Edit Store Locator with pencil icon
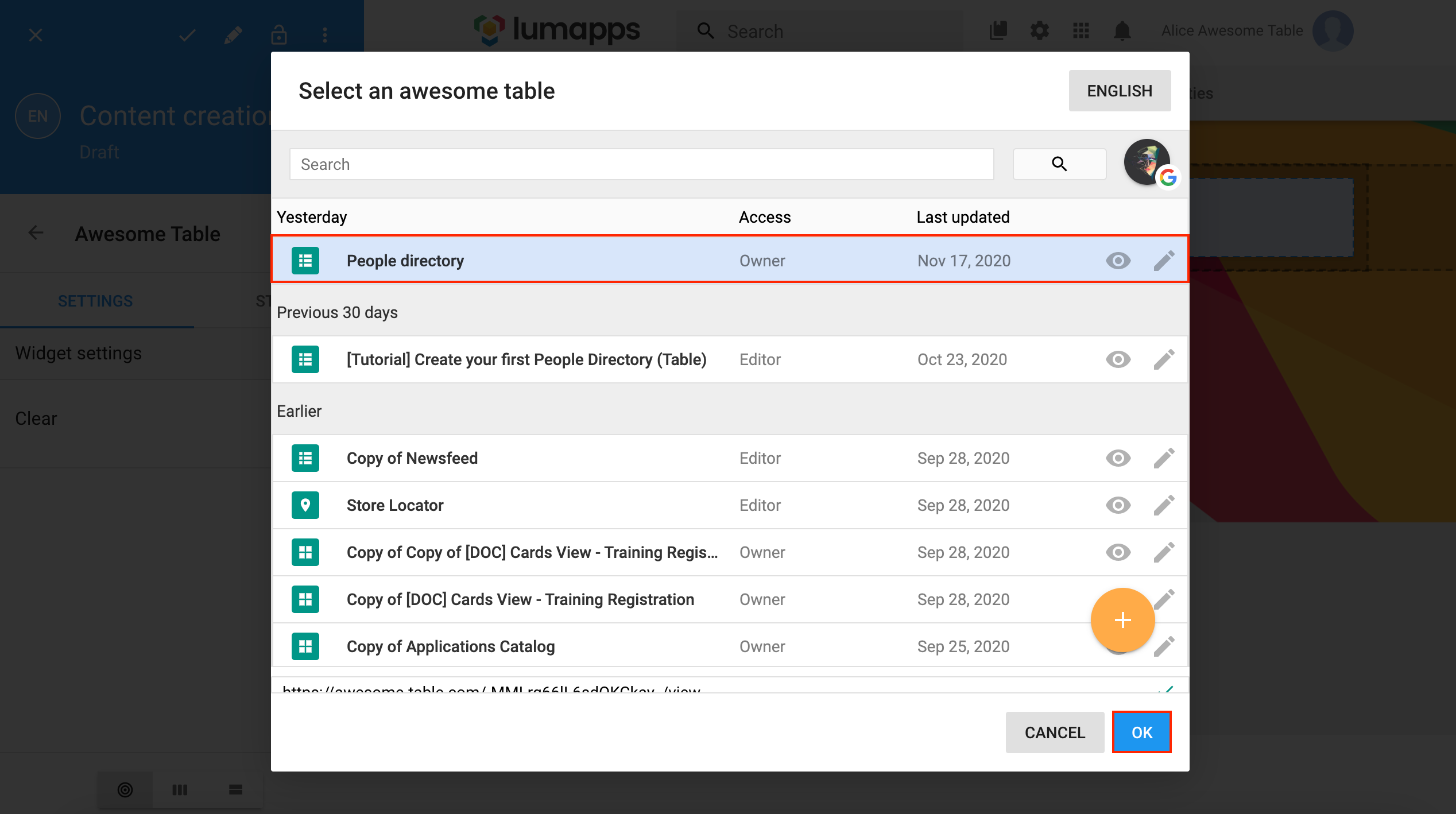This screenshot has height=814, width=1456. [1164, 505]
